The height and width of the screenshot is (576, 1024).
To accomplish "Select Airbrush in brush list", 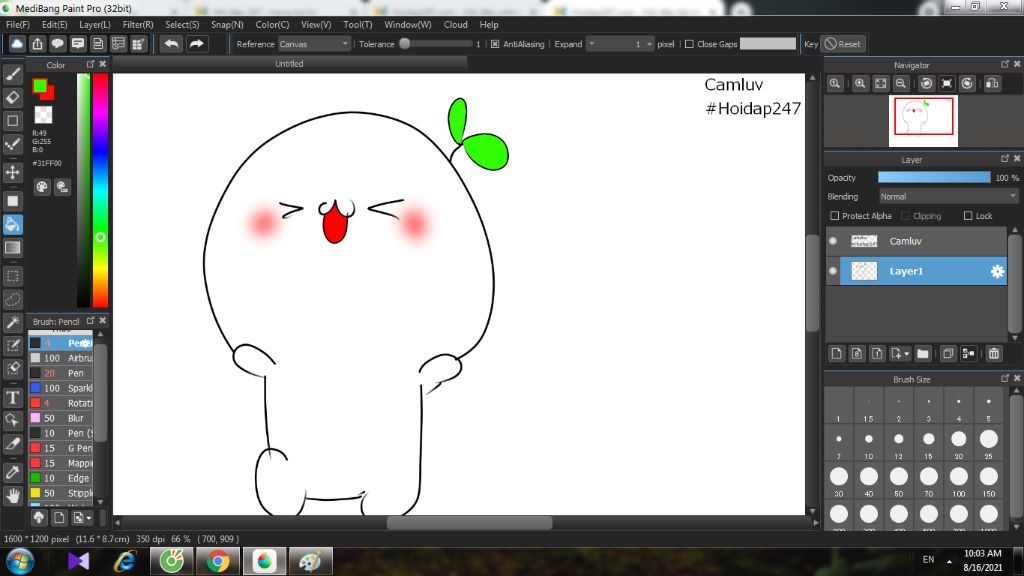I will pos(61,358).
